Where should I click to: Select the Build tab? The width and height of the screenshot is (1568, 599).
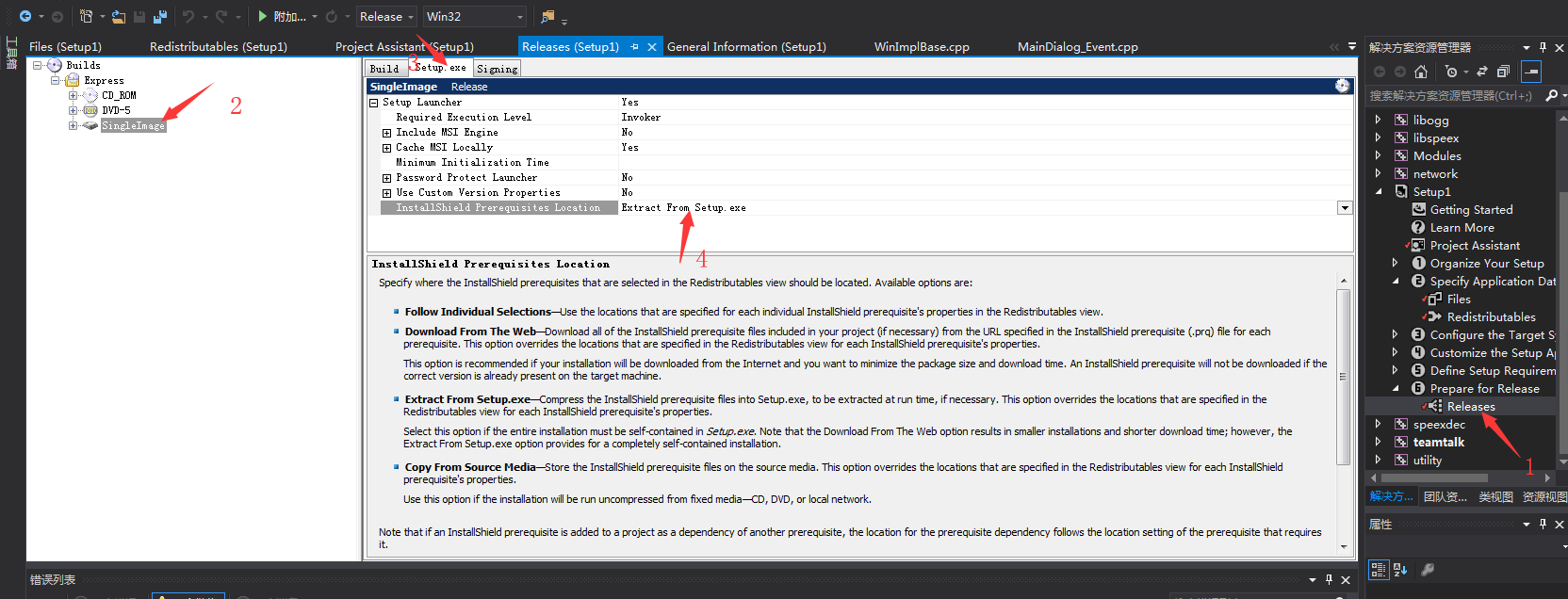(384, 69)
